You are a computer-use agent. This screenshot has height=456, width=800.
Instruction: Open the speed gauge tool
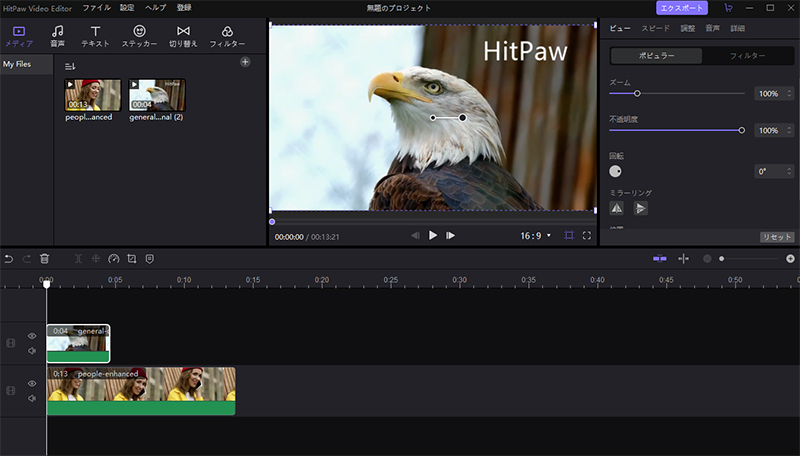(x=114, y=259)
